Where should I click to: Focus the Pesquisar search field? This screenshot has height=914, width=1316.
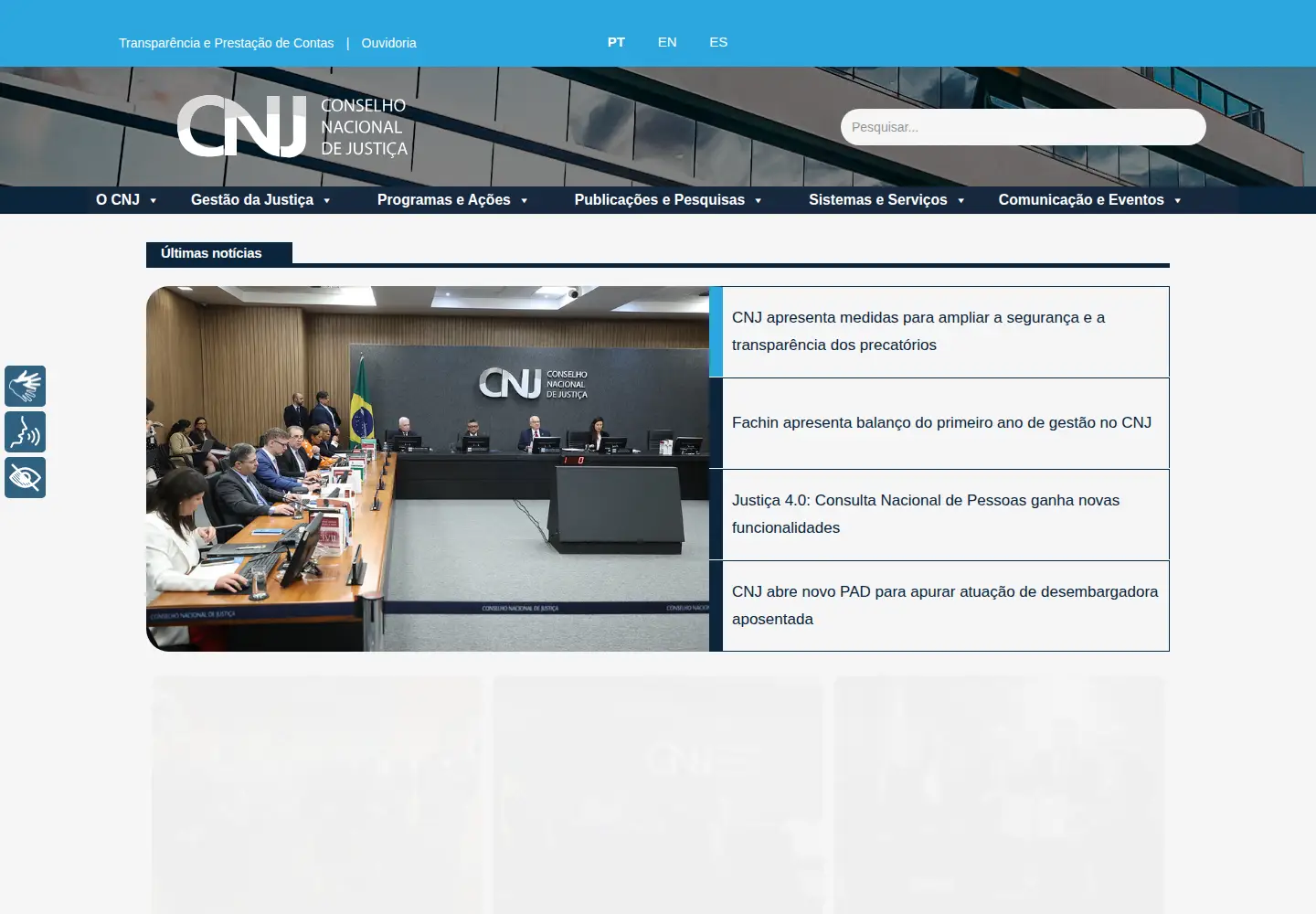pyautogui.click(x=1023, y=127)
